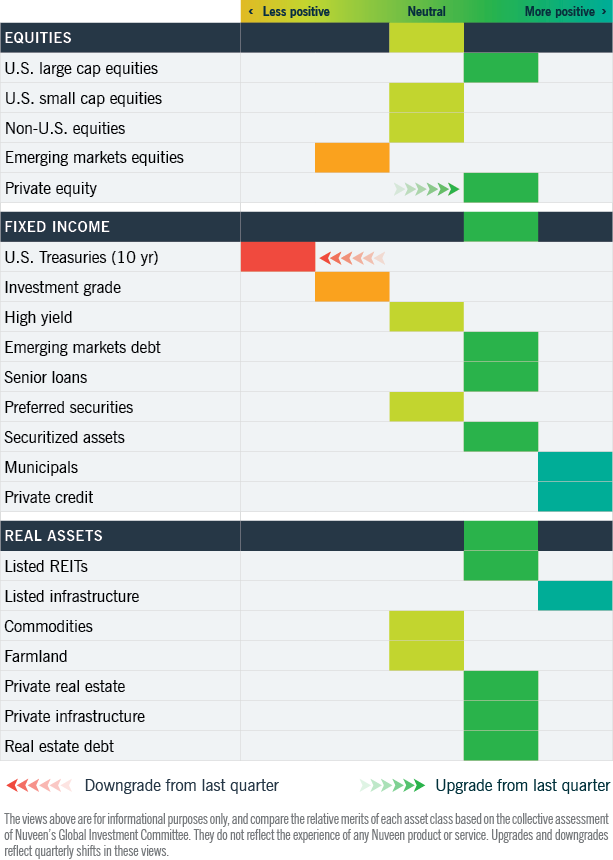613x860 pixels.
Task: Click the Downgrade from last quarter text
Action: pyautogui.click(x=181, y=785)
